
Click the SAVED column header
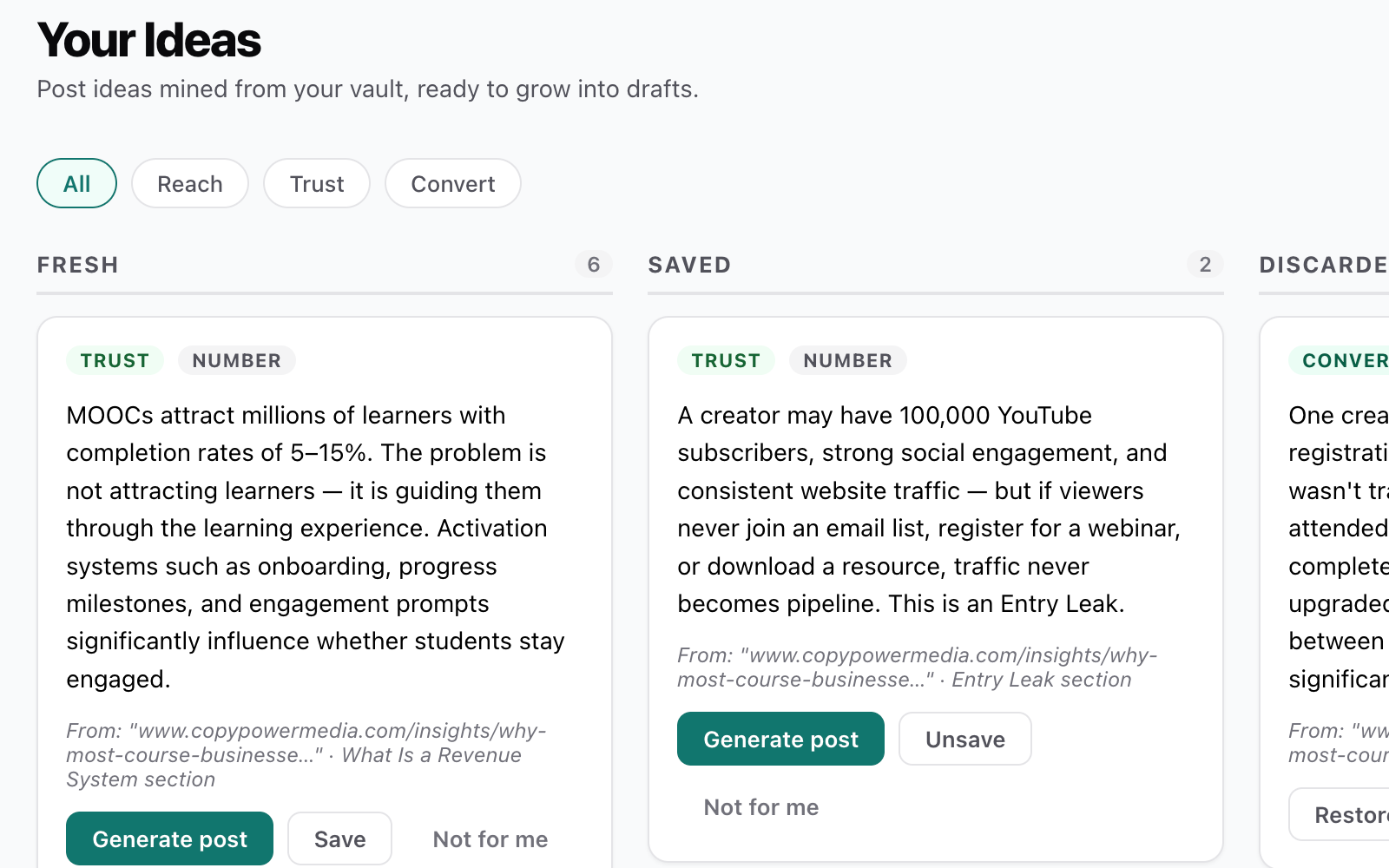(x=689, y=264)
